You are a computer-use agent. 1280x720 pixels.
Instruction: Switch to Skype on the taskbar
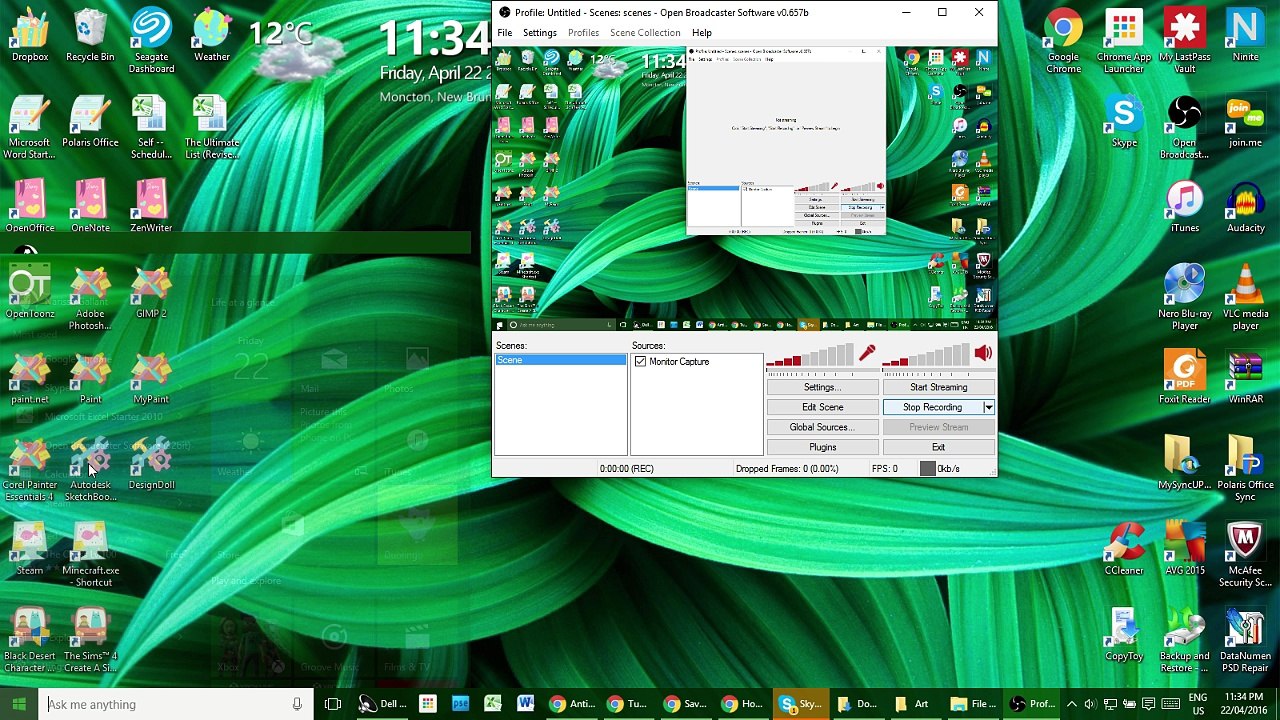803,704
